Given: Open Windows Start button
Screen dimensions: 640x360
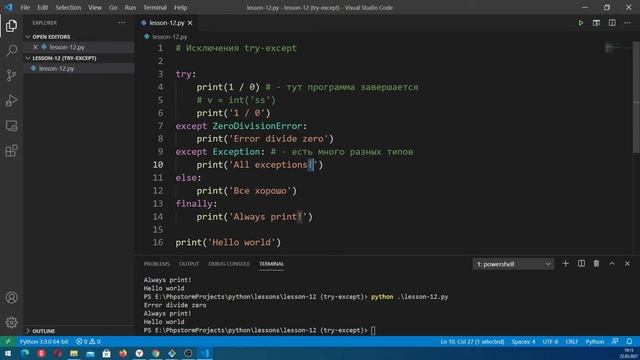Looking at the screenshot, I should (8, 353).
